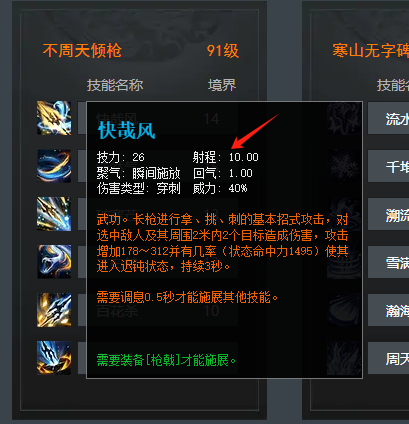Screen dimensions: 409x424
Task: Click the blue spear ground-strike skill icon
Action: click(x=54, y=358)
